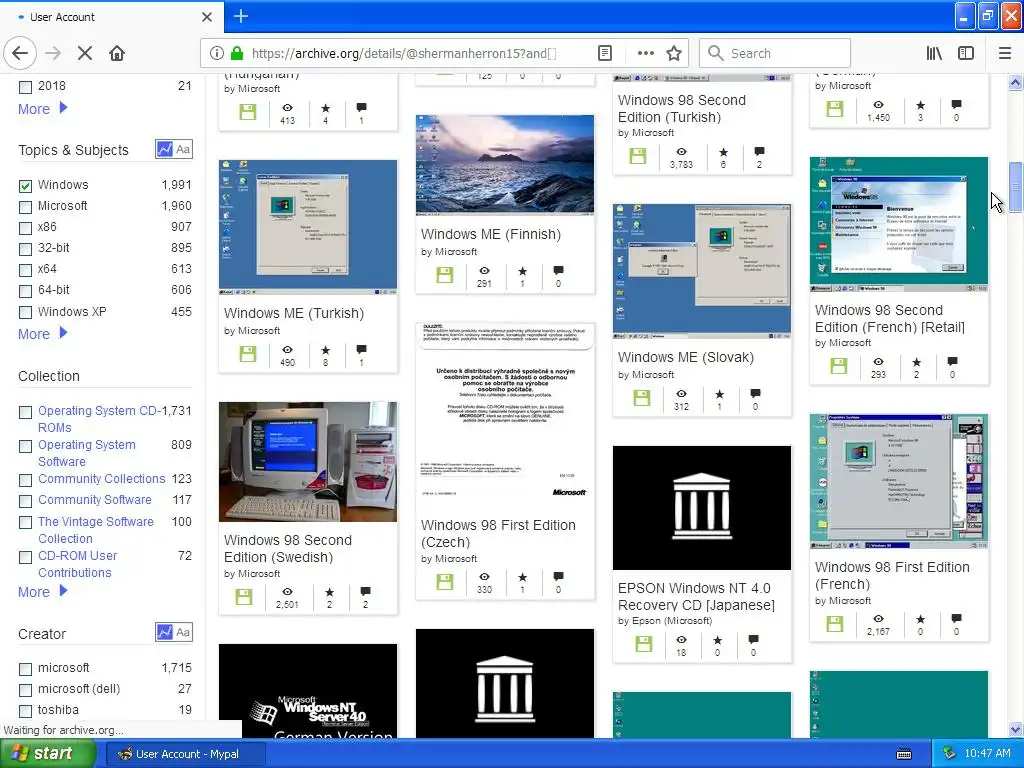1024x768 pixels.
Task: Close the User Account tab
Action: [207, 17]
